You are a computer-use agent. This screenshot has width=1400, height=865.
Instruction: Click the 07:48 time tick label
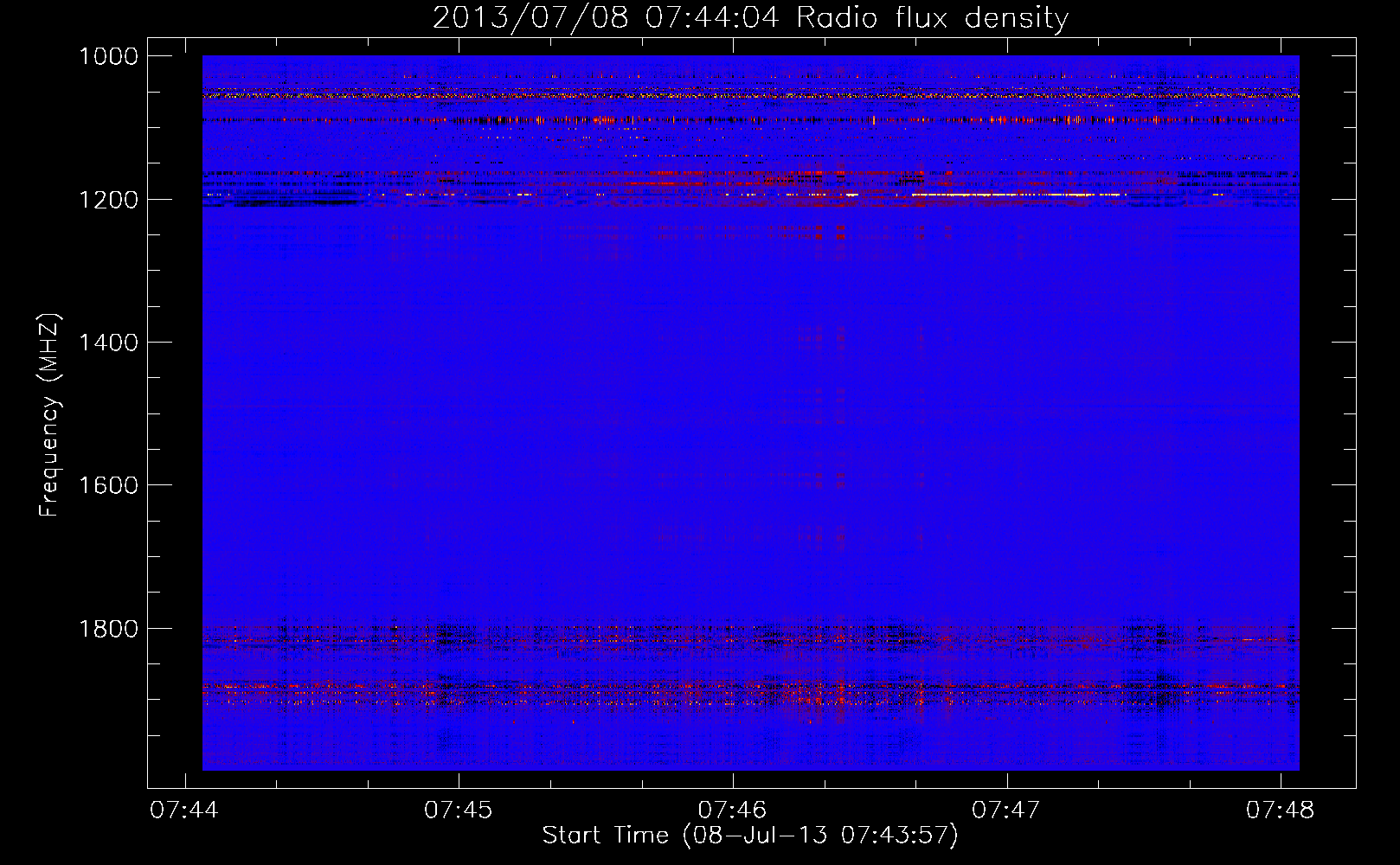pyautogui.click(x=1281, y=811)
